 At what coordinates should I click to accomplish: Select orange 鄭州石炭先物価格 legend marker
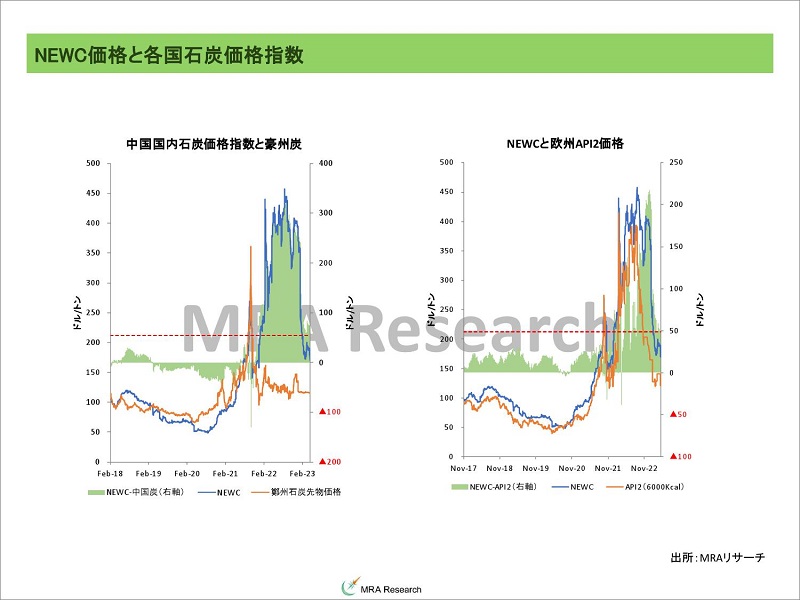point(261,492)
